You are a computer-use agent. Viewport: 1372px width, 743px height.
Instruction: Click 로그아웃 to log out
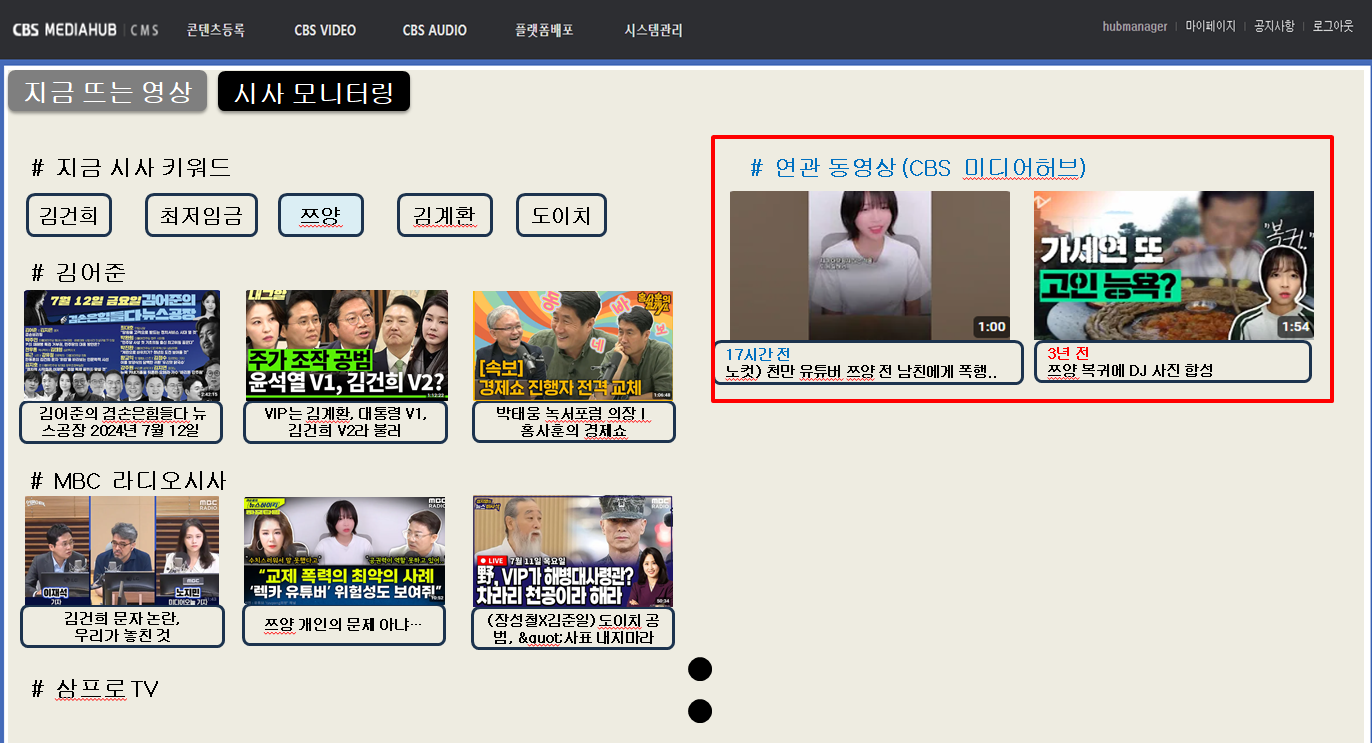coord(1333,26)
